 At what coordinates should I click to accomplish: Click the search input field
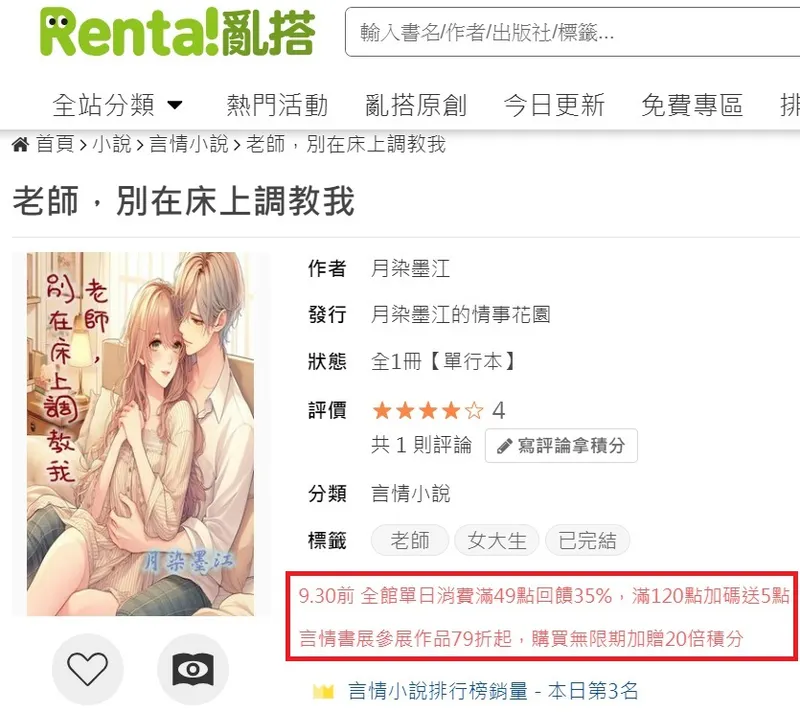(x=572, y=32)
